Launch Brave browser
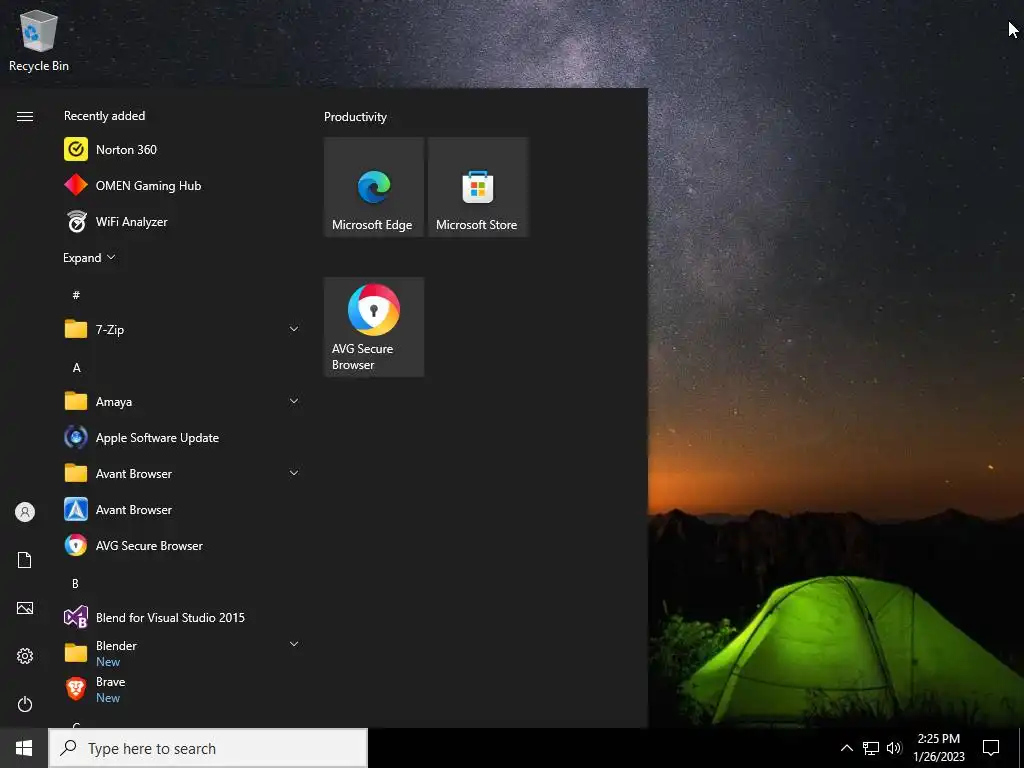Screen dimensions: 1024x768 pyautogui.click(x=182, y=689)
